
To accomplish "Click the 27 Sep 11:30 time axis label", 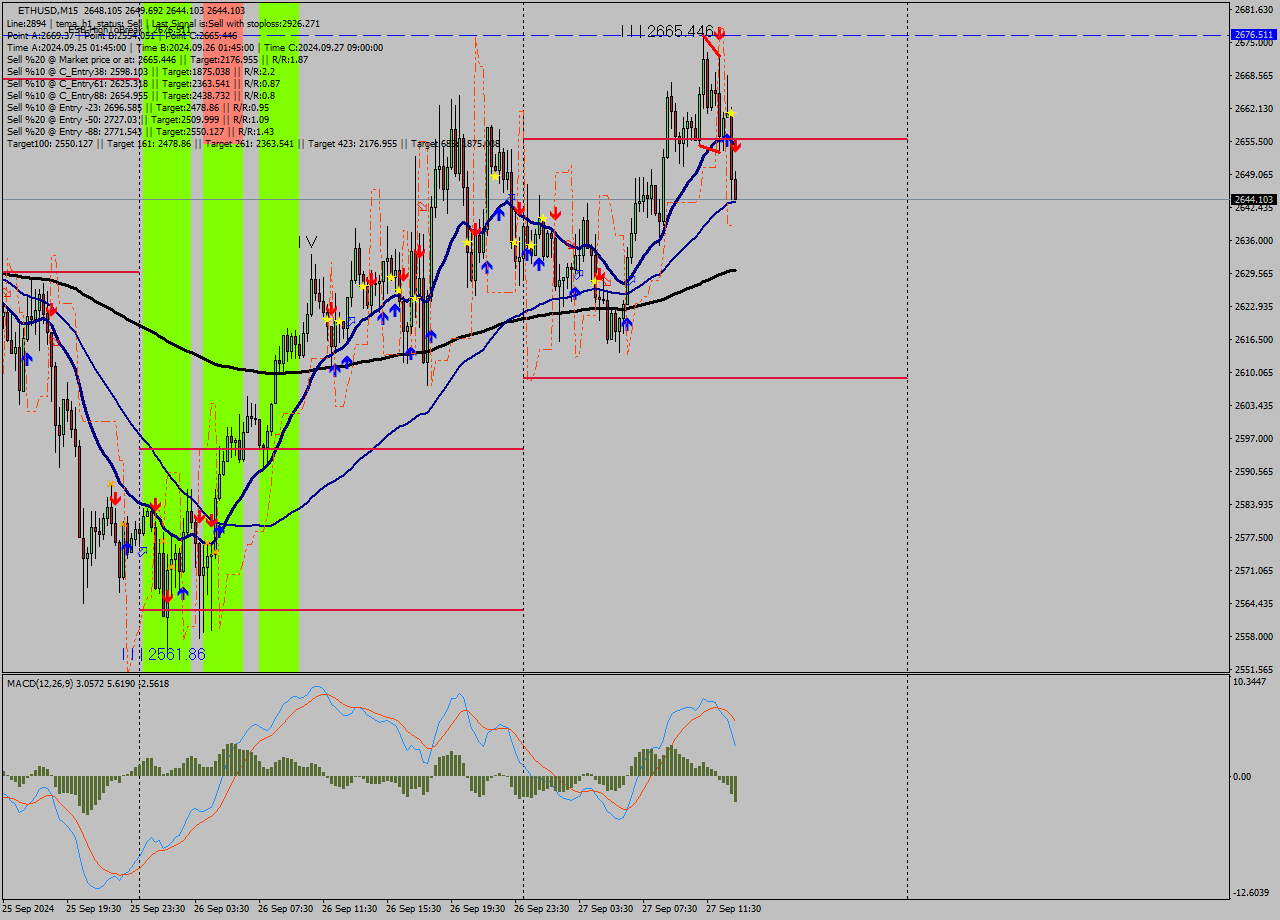I will click(733, 909).
